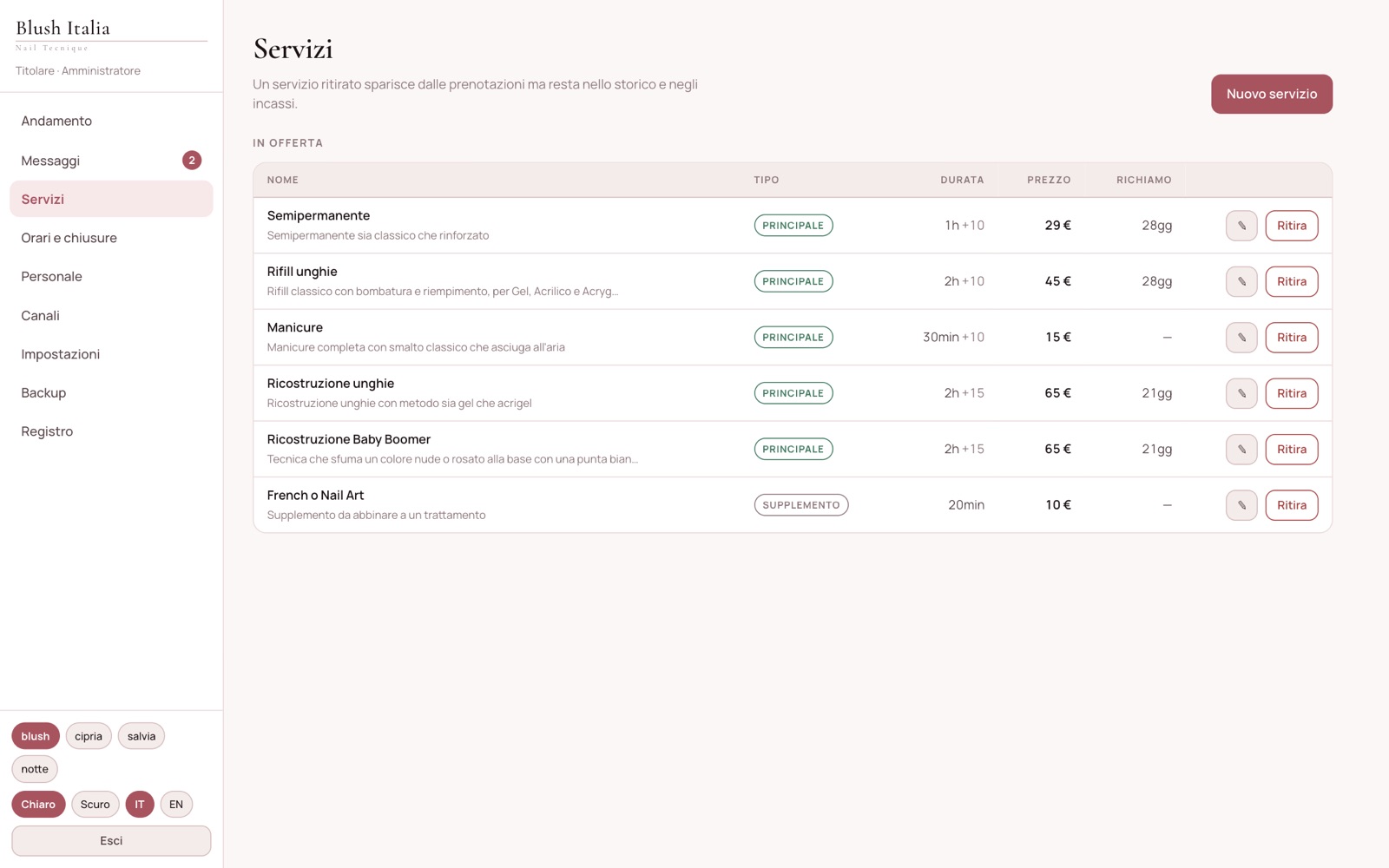The height and width of the screenshot is (868, 1389).
Task: Click the Nuovo servizio button
Action: [x=1272, y=94]
